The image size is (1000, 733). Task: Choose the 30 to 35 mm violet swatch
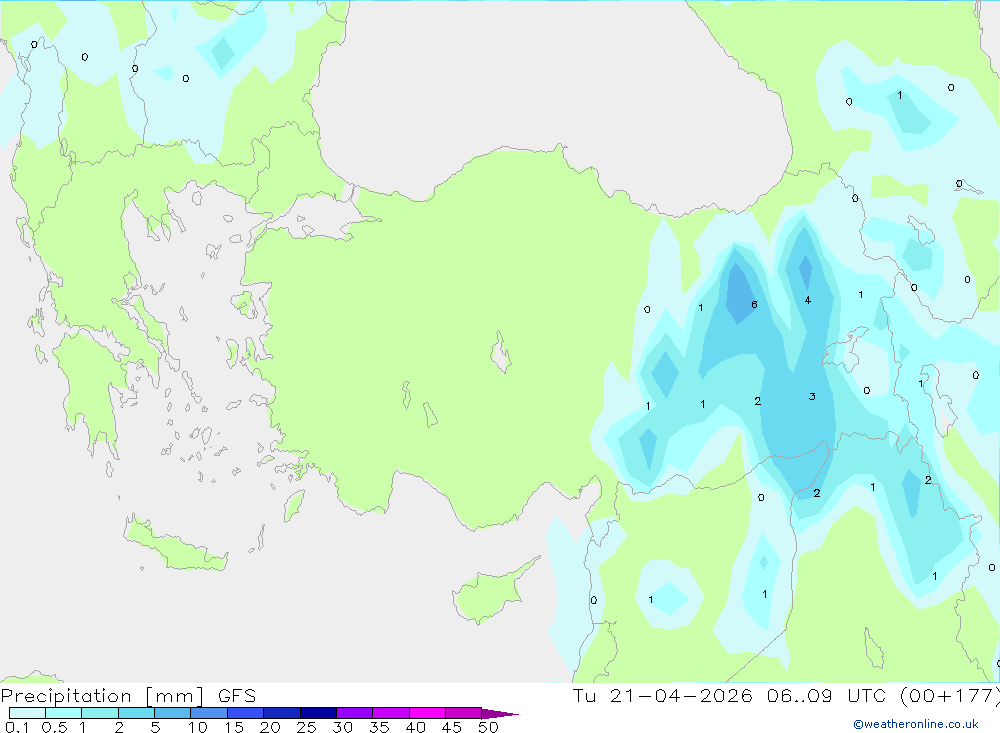pos(354,713)
